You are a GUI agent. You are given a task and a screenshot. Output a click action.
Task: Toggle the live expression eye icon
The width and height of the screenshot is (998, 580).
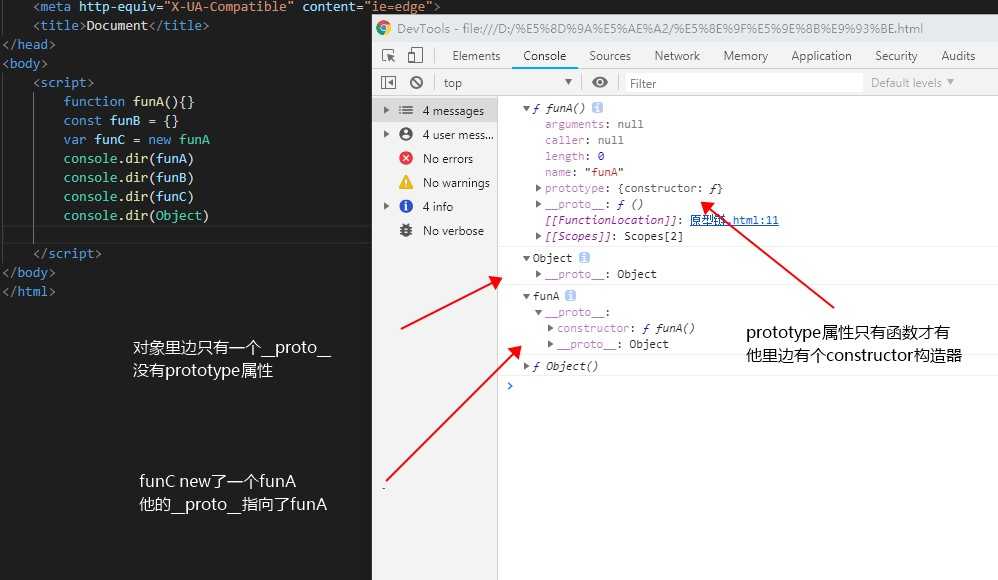pyautogui.click(x=600, y=82)
